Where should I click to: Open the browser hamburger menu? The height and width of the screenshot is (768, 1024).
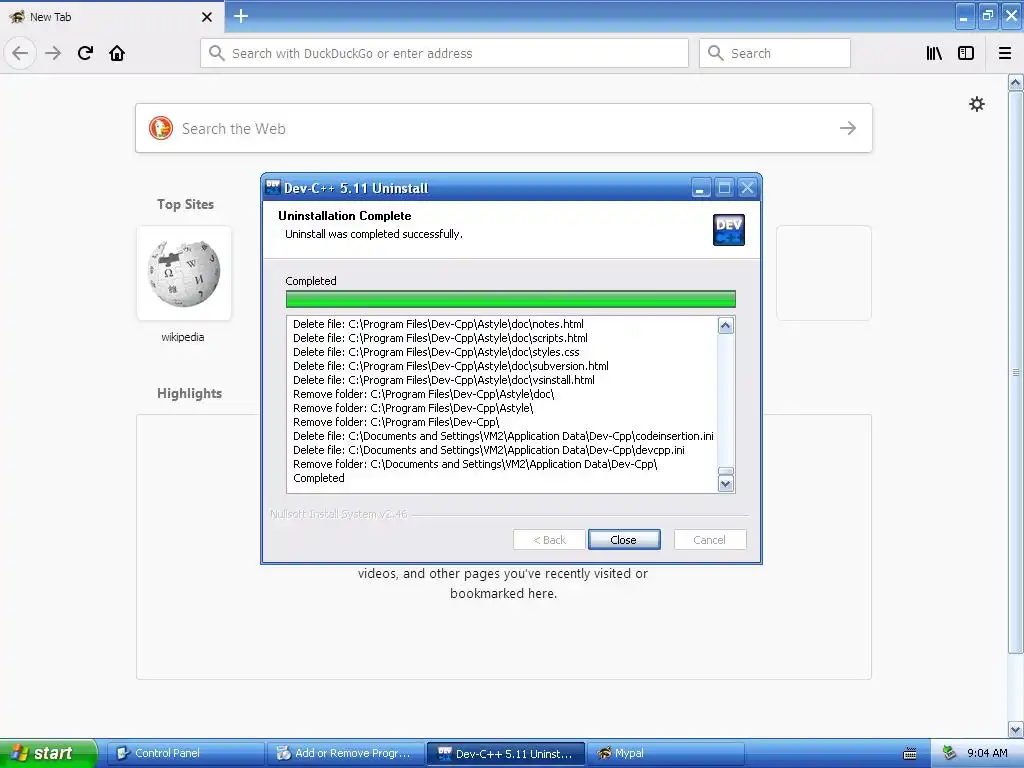coord(1004,53)
